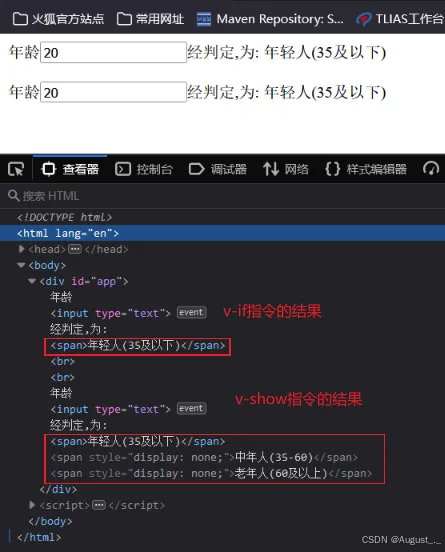Click the first input's event badge
The width and height of the screenshot is (445, 552).
click(x=191, y=313)
